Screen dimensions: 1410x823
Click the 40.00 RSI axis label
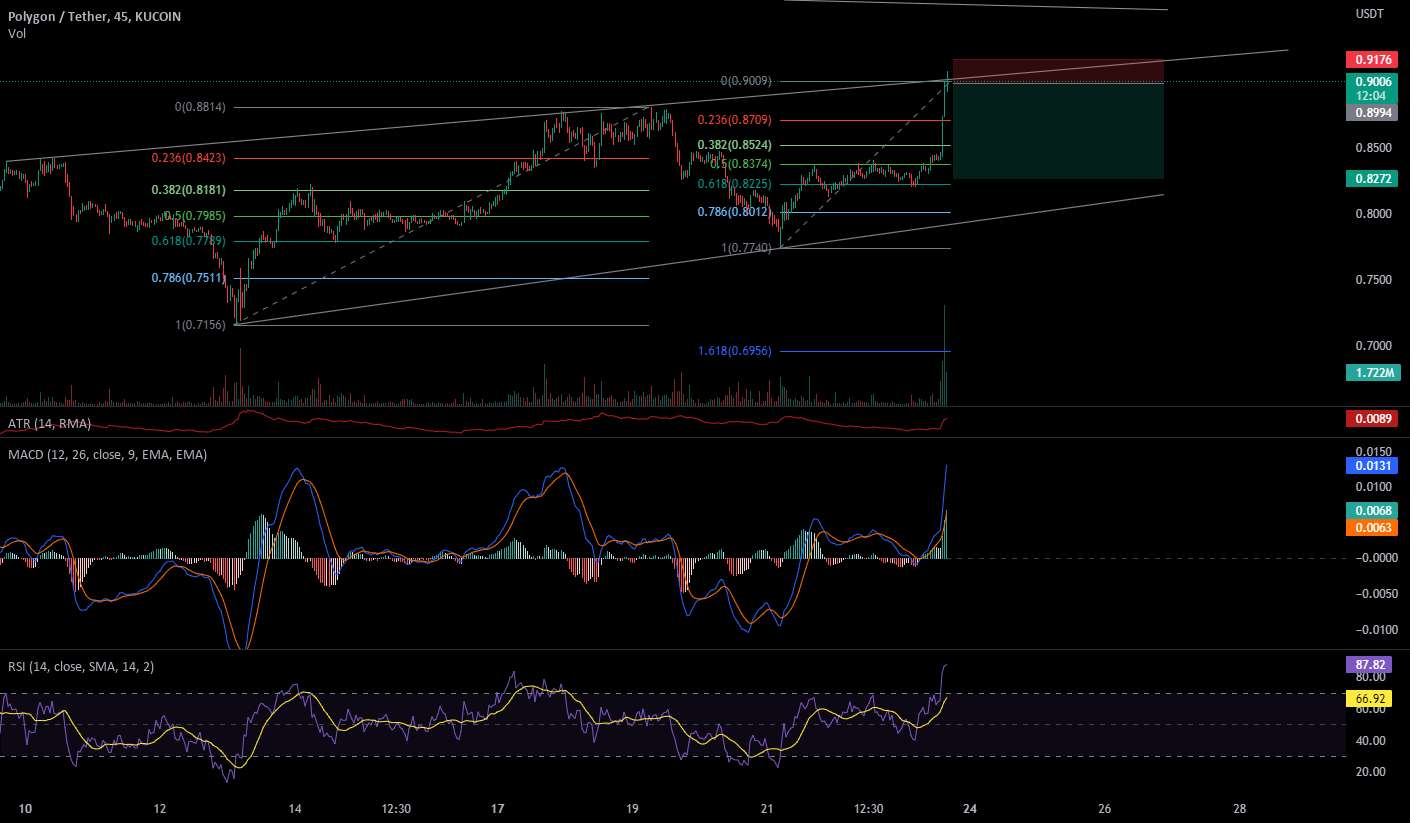coord(1372,741)
